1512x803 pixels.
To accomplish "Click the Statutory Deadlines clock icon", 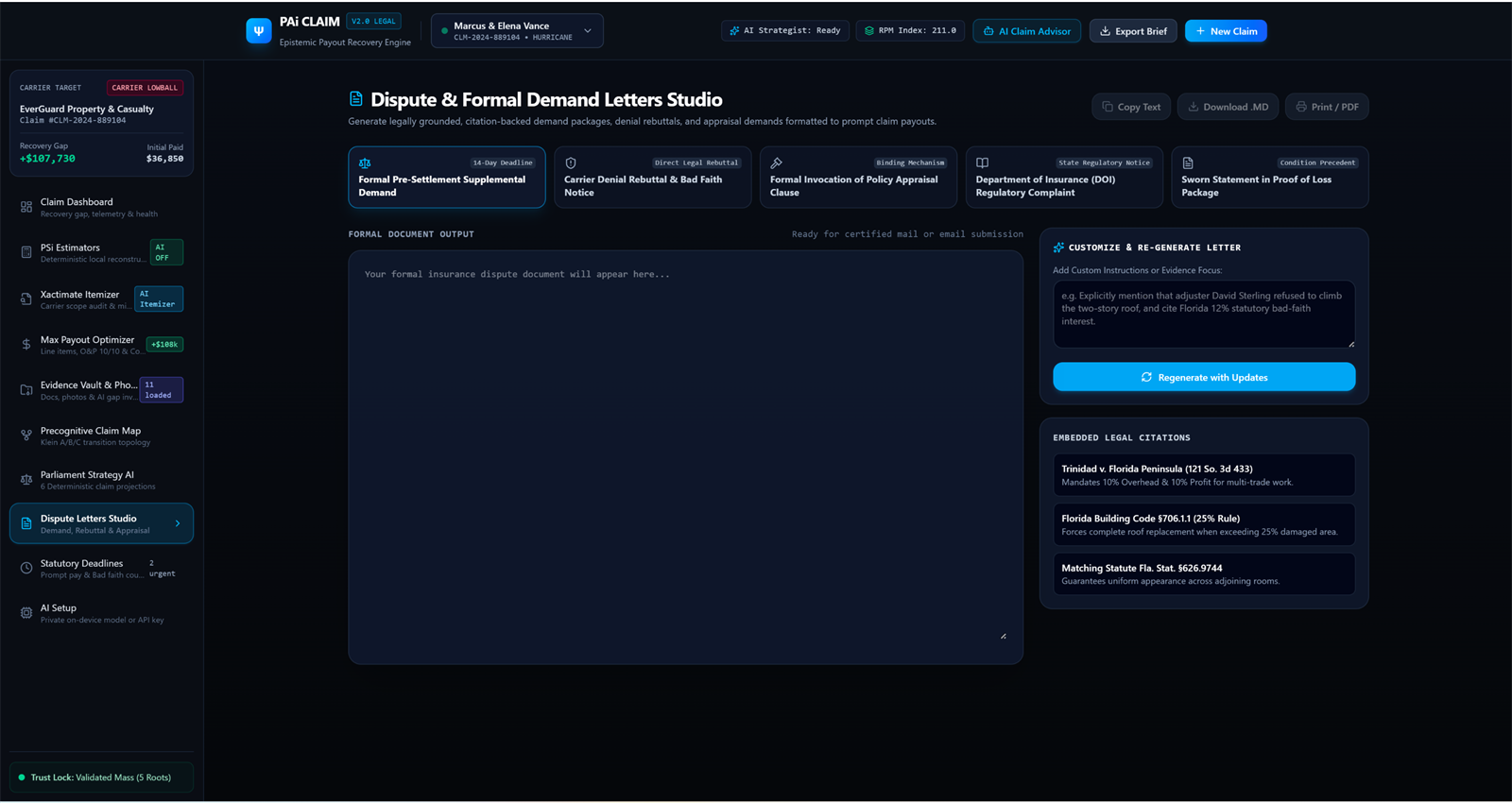I will coord(26,569).
